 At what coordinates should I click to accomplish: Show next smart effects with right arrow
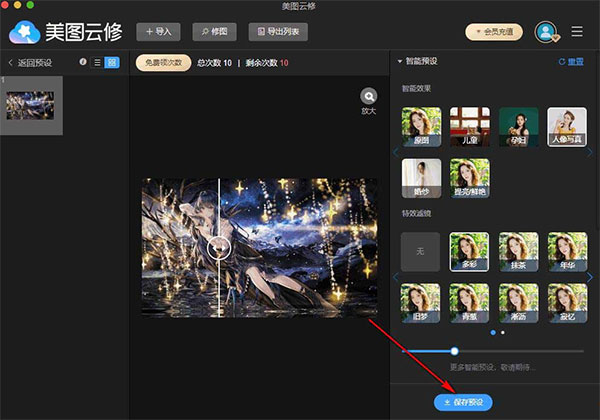click(589, 153)
